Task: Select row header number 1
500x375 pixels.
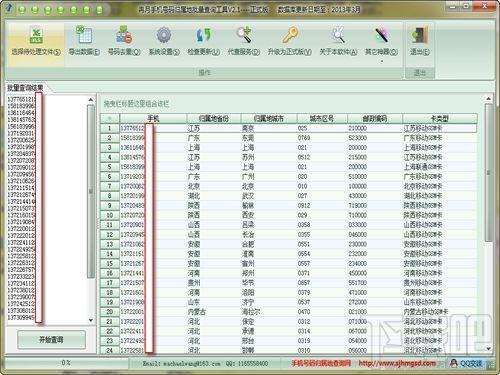Action: point(110,128)
